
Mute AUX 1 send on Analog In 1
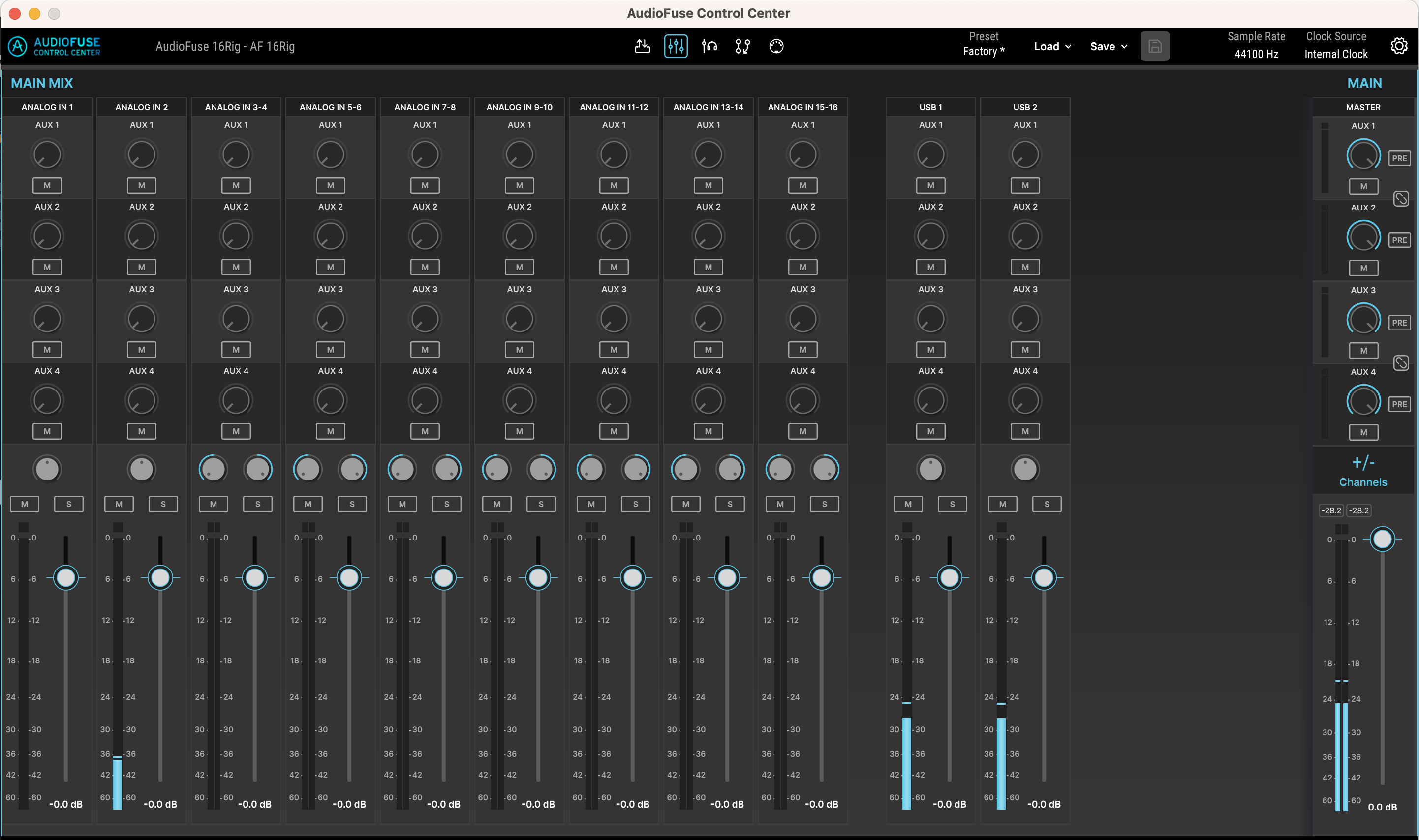[47, 185]
